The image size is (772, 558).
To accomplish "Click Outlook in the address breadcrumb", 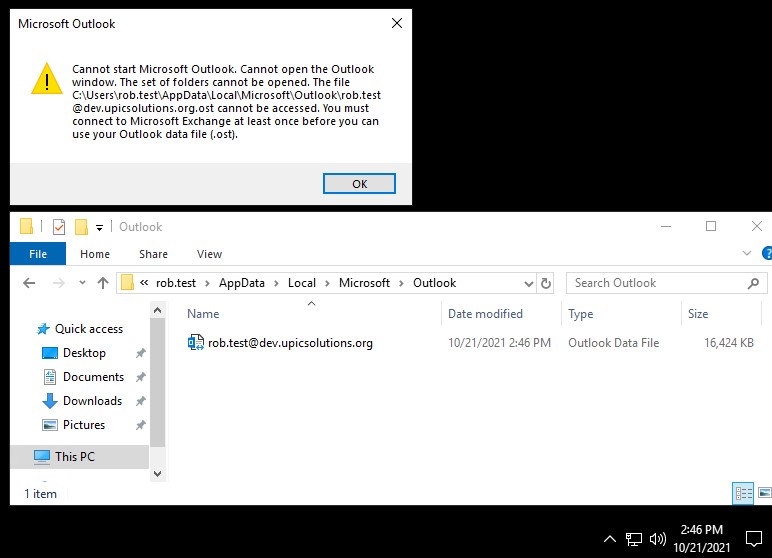I will (x=434, y=283).
